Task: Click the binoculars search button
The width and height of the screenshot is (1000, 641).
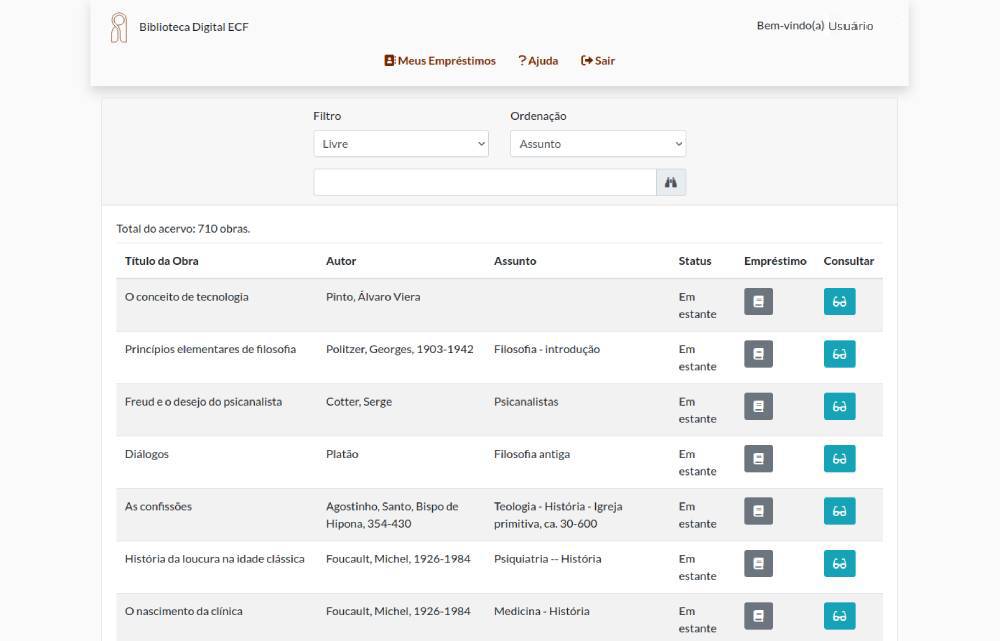Action: tap(671, 182)
